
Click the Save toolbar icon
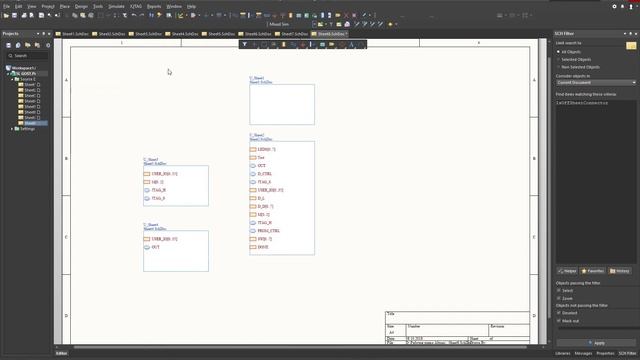(x=14, y=16)
